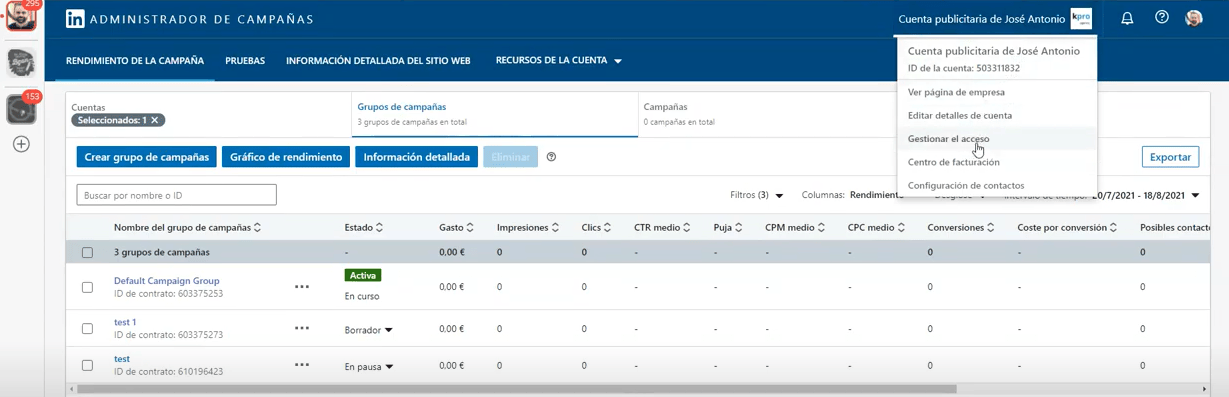The width and height of the screenshot is (1229, 397).
Task: Click the Eliminar button
Action: coord(510,157)
